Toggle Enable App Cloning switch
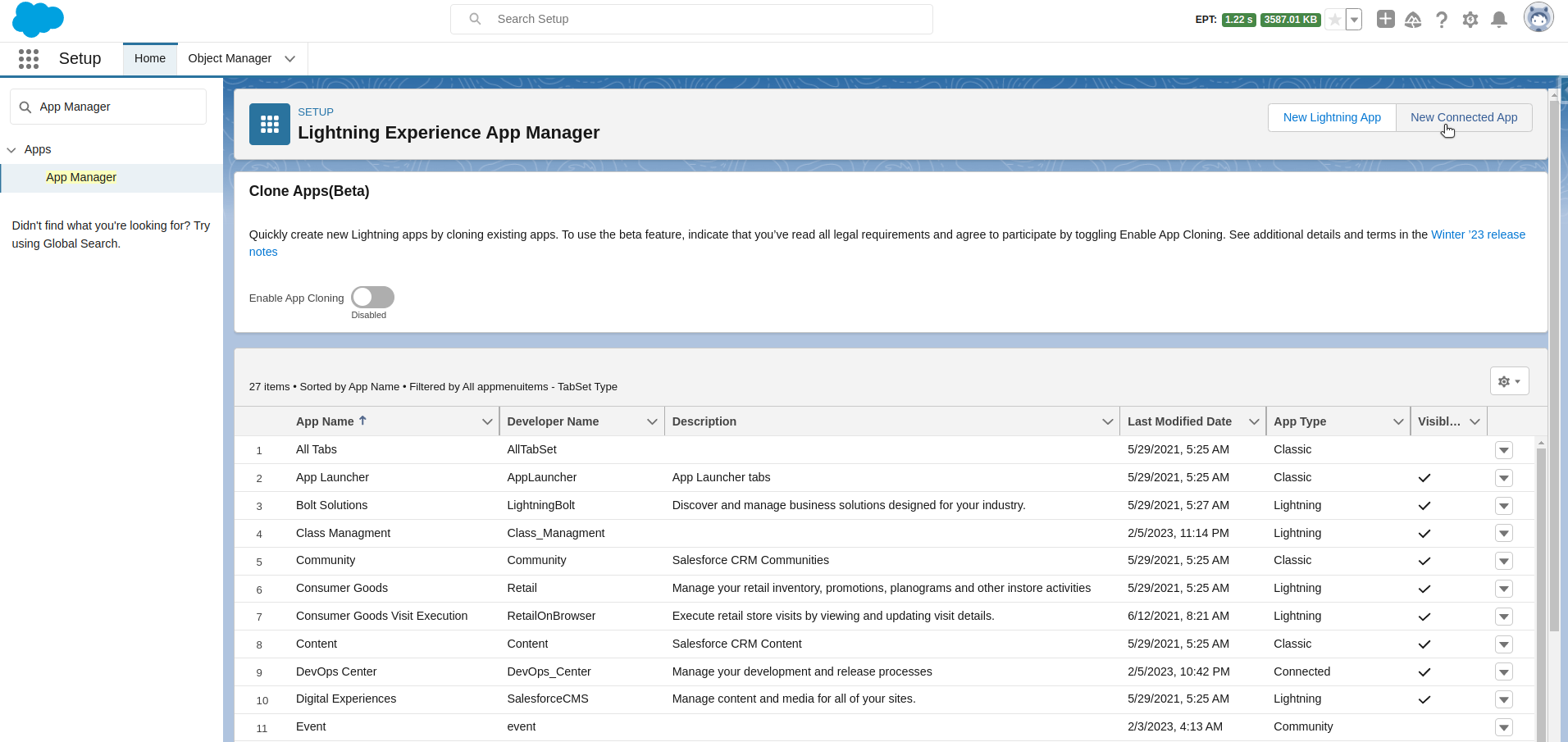1568x742 pixels. (x=373, y=297)
